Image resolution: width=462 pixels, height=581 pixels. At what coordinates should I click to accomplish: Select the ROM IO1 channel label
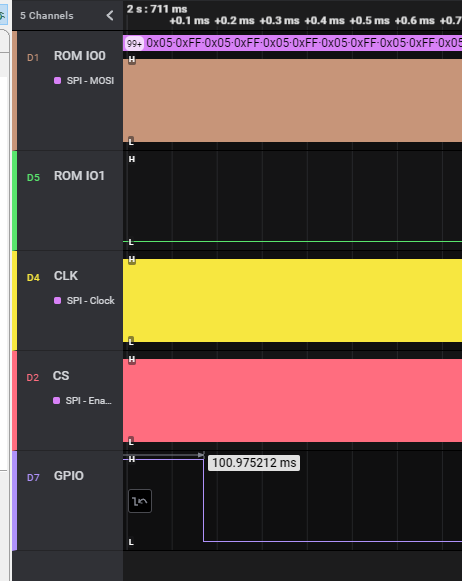[x=79, y=176]
